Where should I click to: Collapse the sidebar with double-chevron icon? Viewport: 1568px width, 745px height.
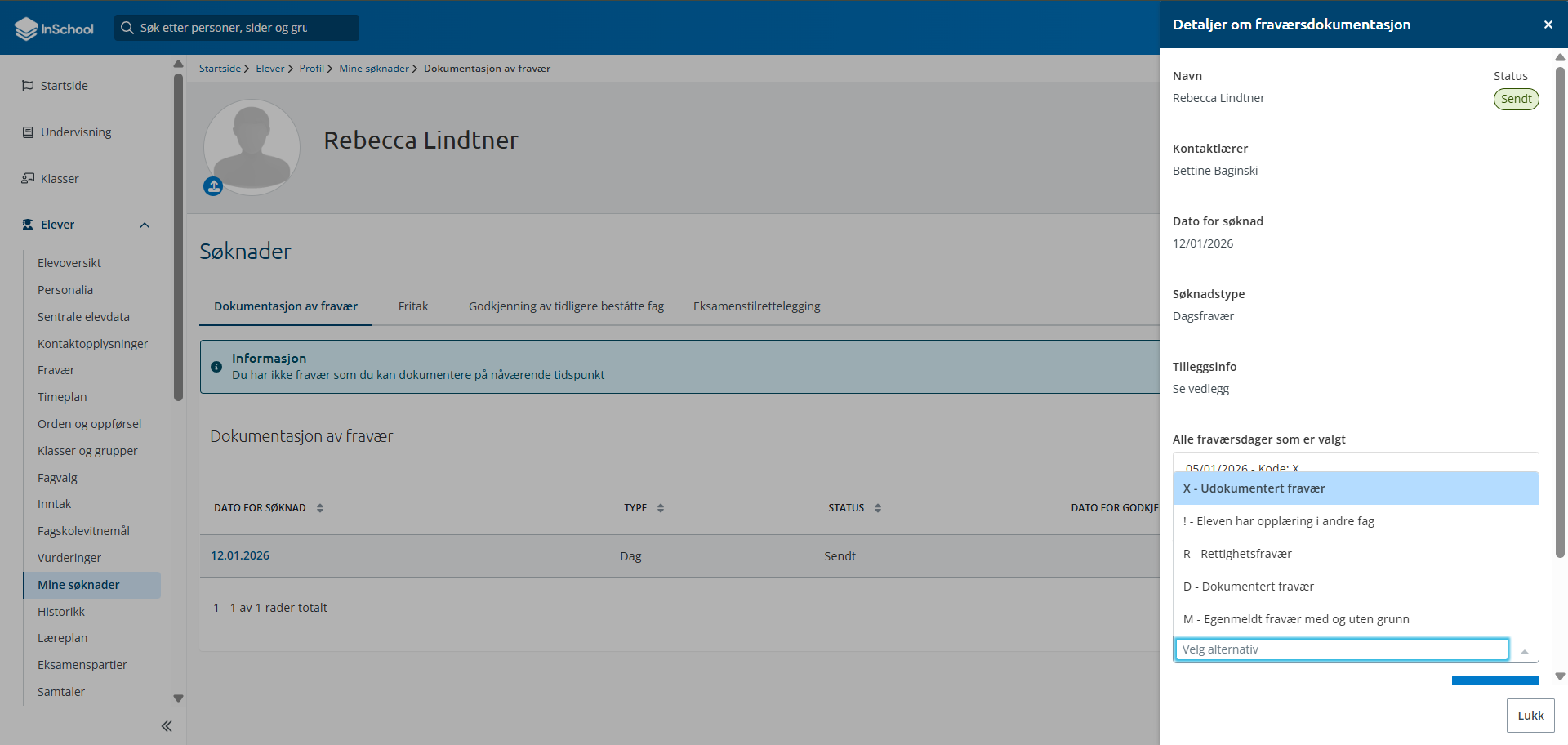167,726
